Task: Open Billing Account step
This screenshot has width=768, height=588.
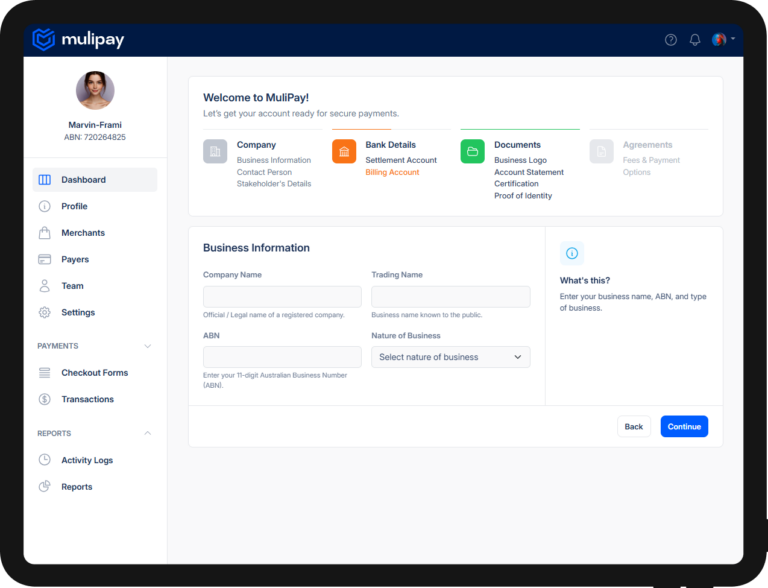Action: pos(392,172)
